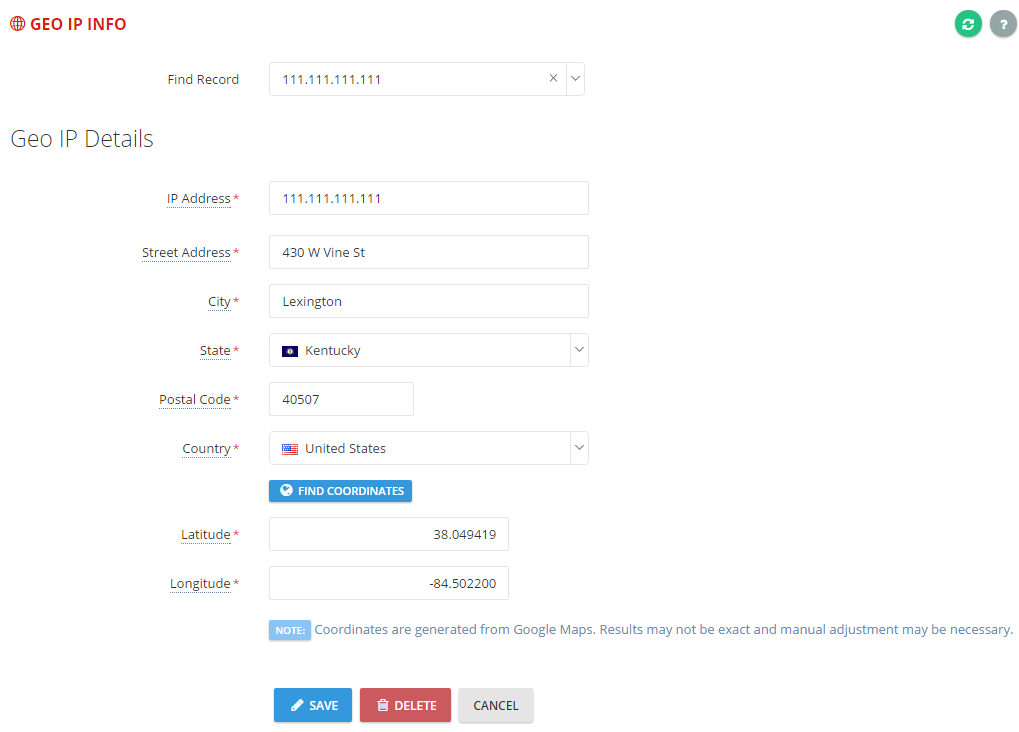
Task: Select the IP Address input field
Action: click(x=428, y=198)
